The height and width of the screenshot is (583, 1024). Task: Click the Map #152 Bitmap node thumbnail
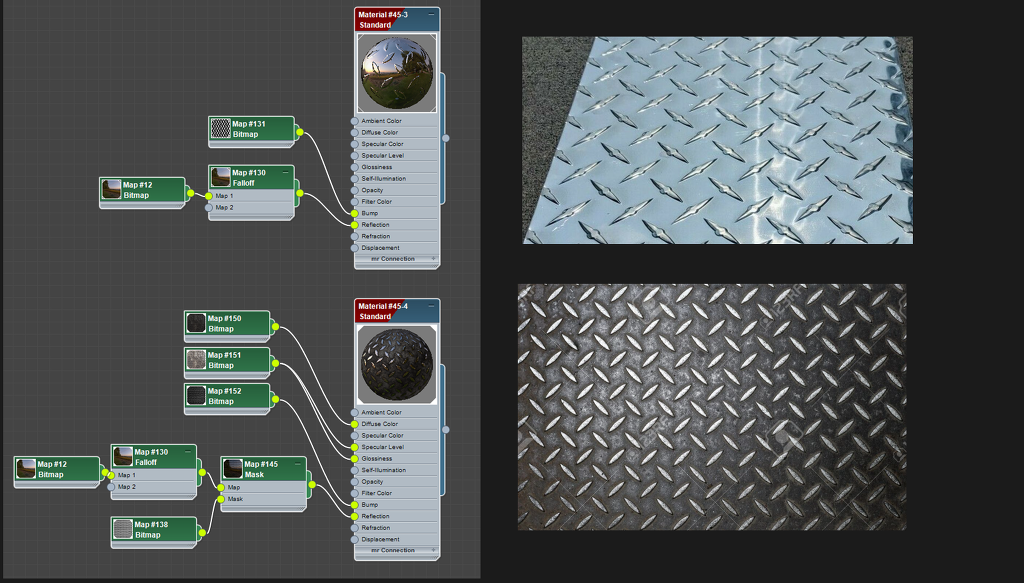click(x=196, y=396)
